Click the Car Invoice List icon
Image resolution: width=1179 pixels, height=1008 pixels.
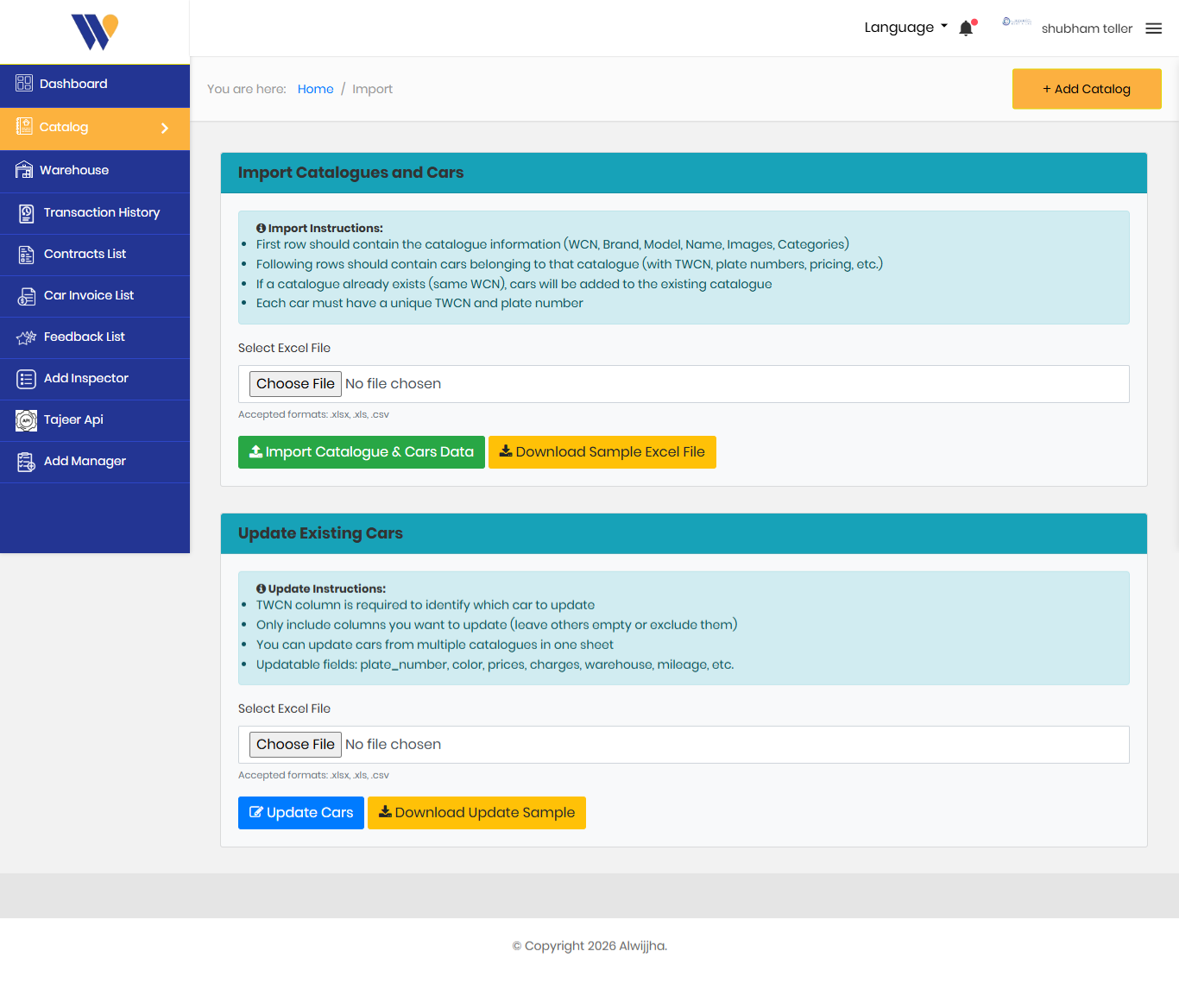click(x=27, y=296)
